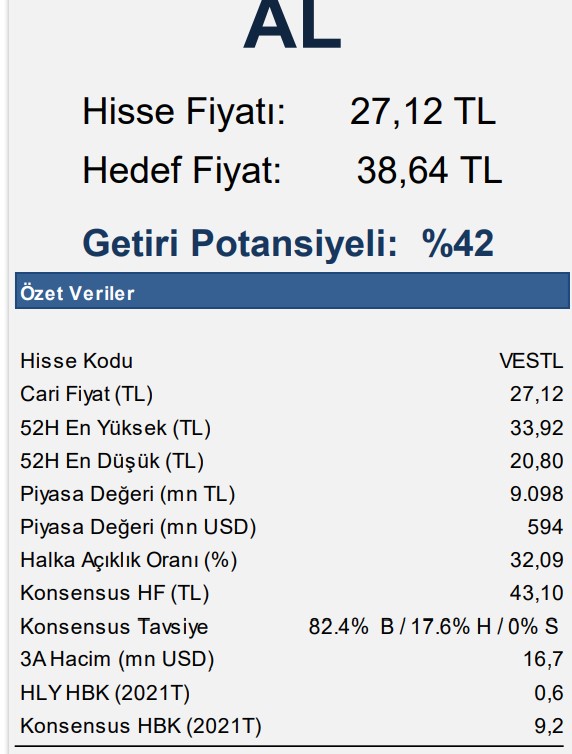Select the Hedef Fiyat label
572x754 pixels.
coord(182,171)
